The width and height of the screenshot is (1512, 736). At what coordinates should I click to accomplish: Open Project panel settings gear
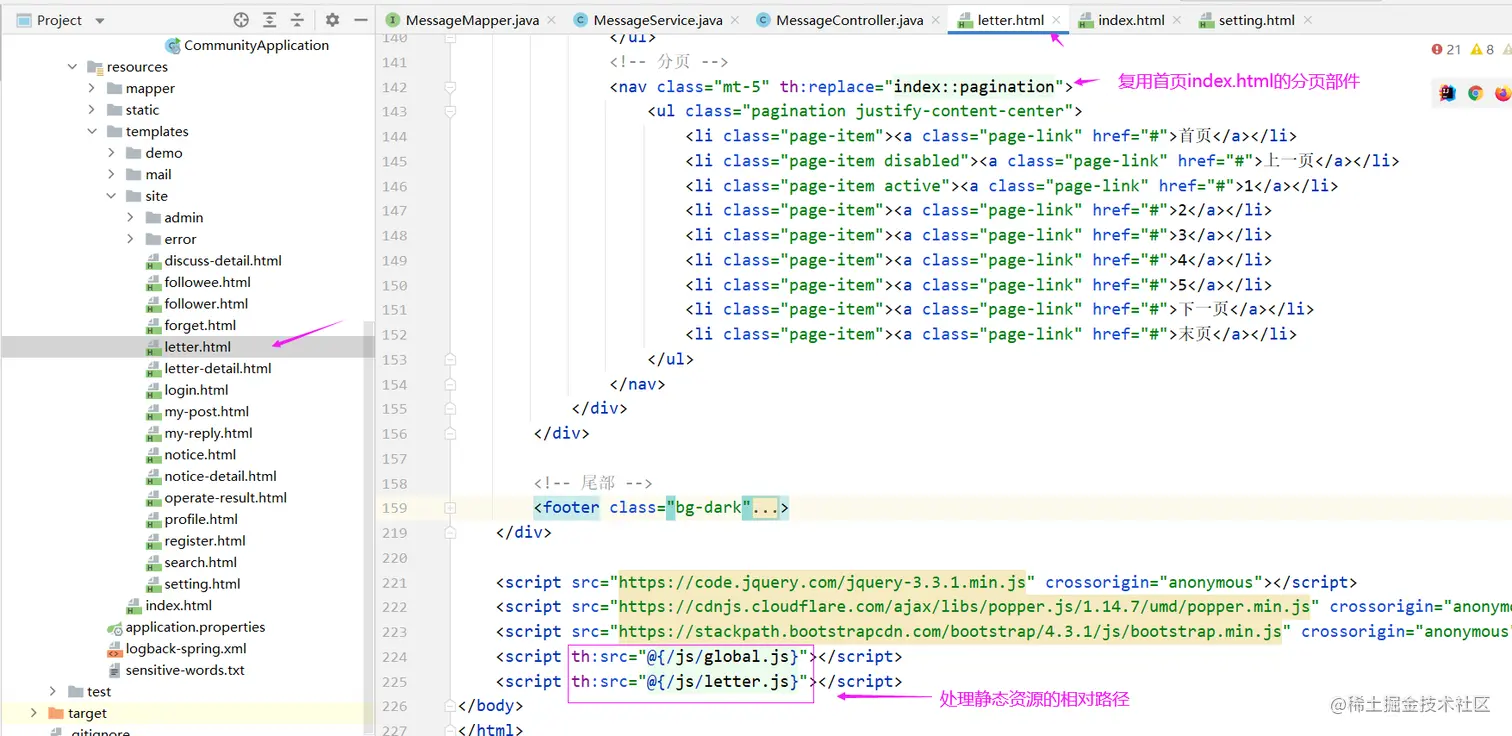pos(333,20)
